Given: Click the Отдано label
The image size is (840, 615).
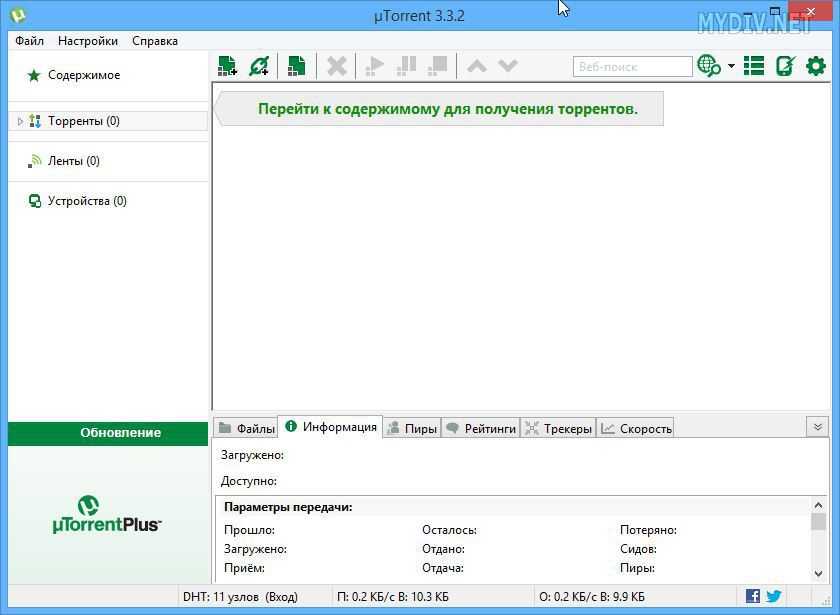Looking at the screenshot, I should tap(443, 549).
